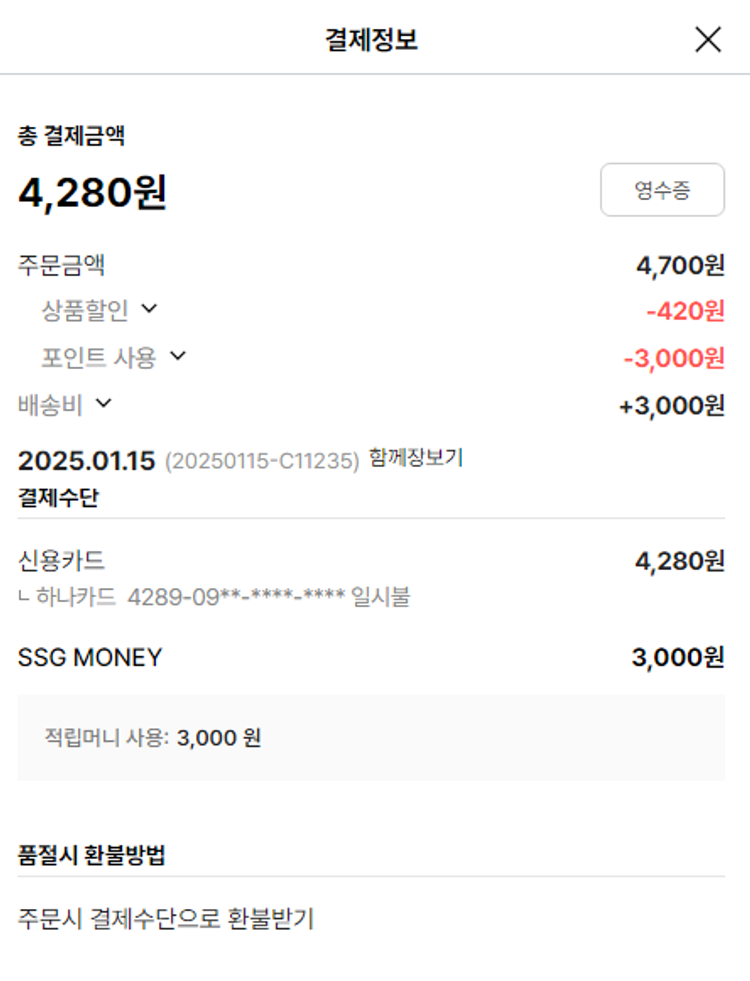Select the 신용카드 payment method label
Viewport: 750px width, 981px height.
pyautogui.click(x=62, y=561)
